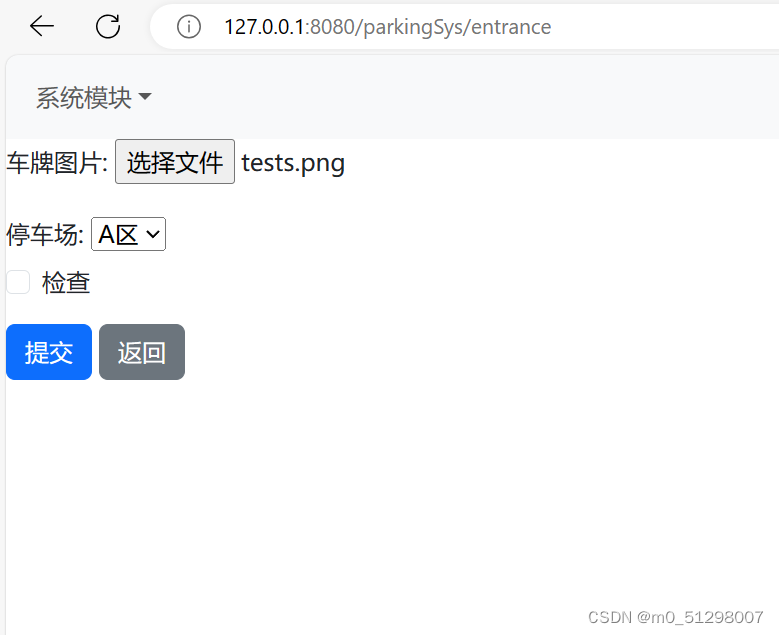Click the 检查 checkbox label
This screenshot has height=635, width=779.
click(x=66, y=283)
